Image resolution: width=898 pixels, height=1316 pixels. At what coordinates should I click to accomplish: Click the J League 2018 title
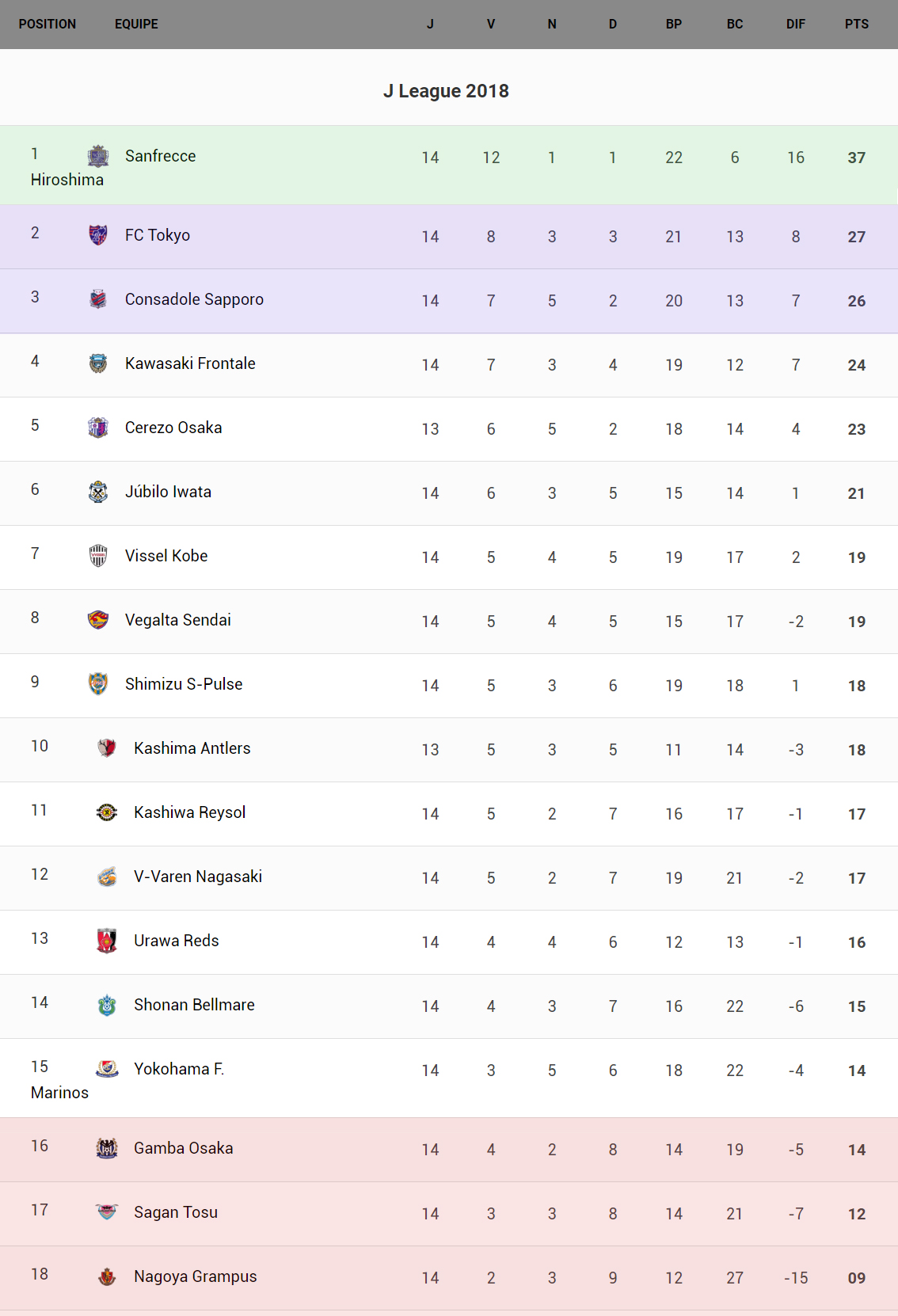click(446, 91)
